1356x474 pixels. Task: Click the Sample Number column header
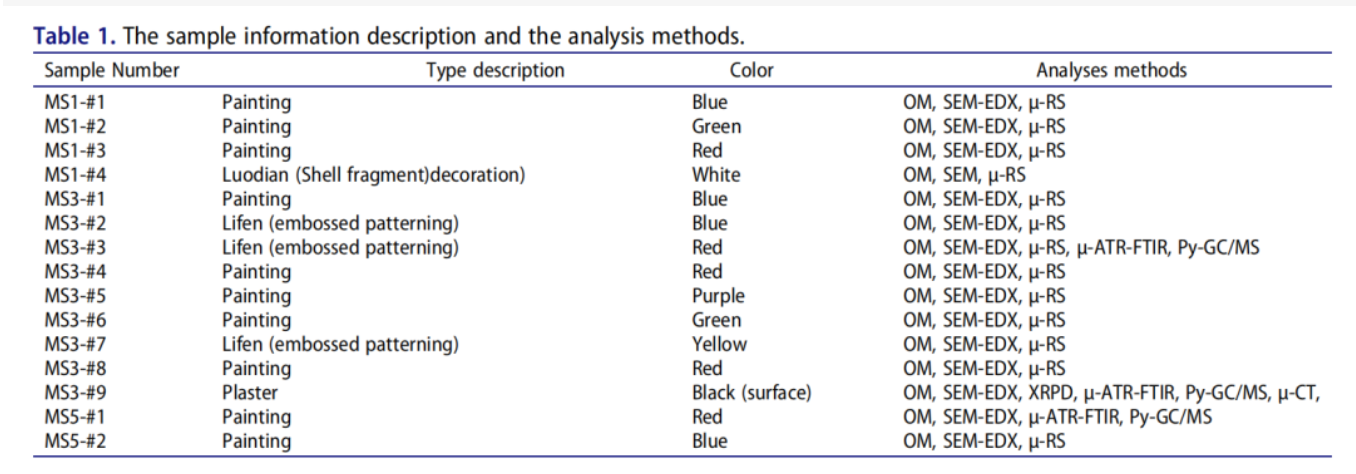112,70
